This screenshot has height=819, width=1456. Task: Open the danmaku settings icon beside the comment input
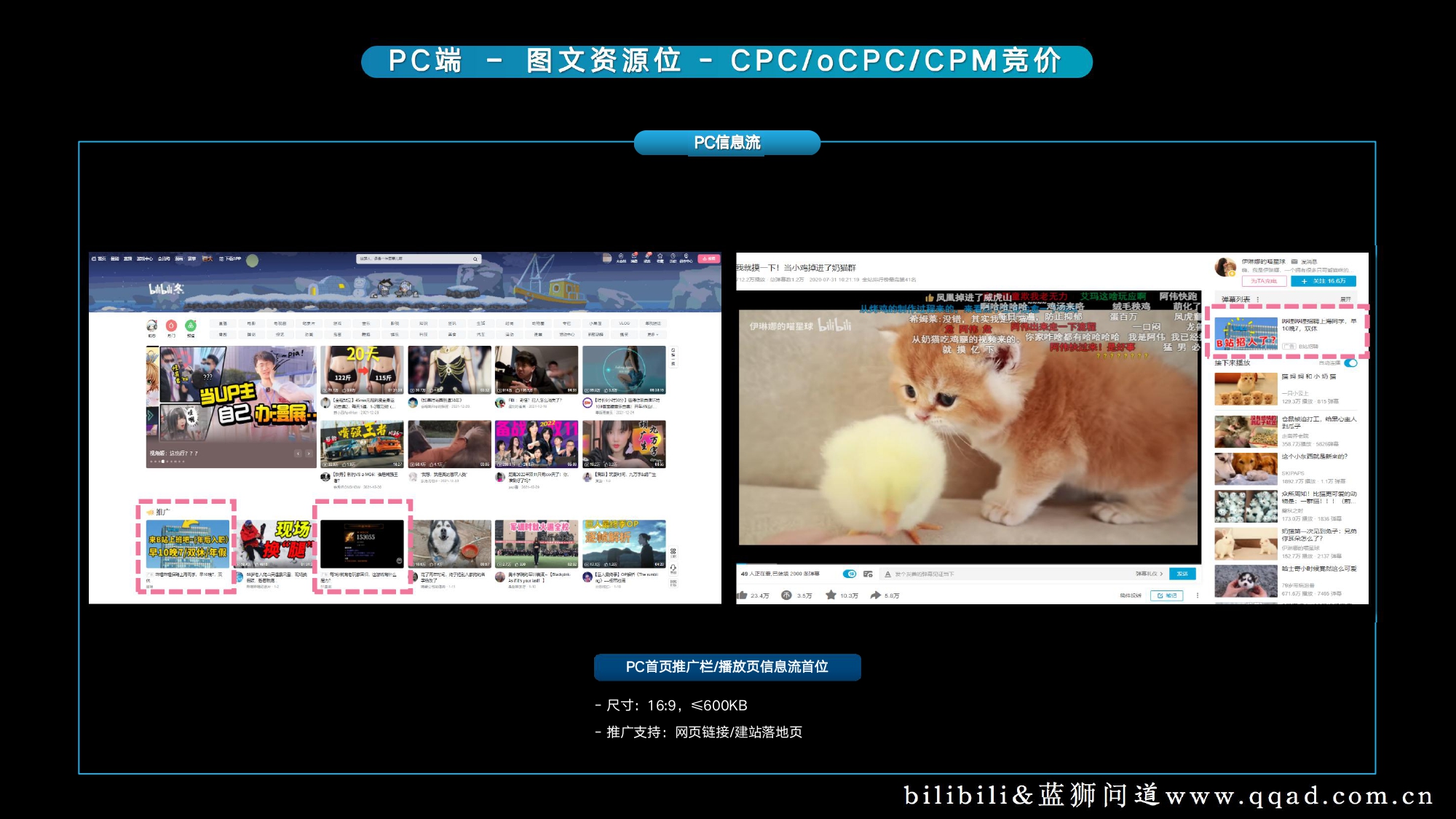867,575
